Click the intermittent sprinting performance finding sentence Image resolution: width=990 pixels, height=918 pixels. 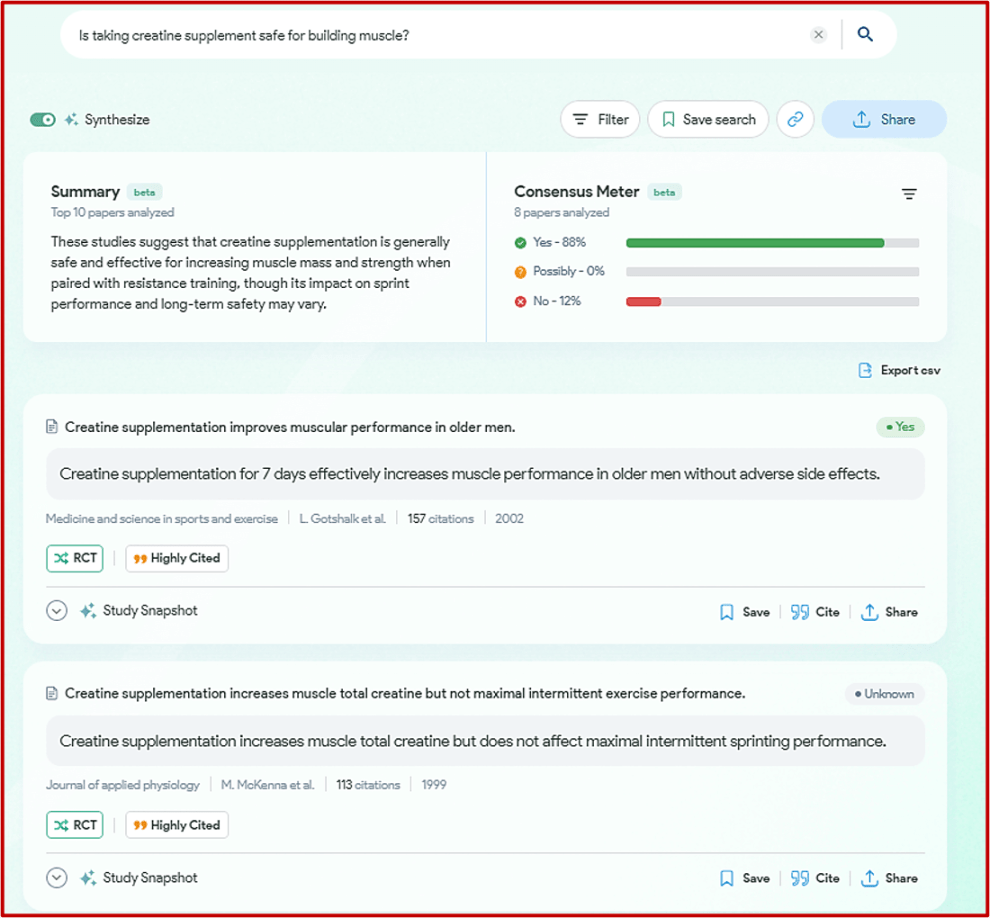point(473,741)
